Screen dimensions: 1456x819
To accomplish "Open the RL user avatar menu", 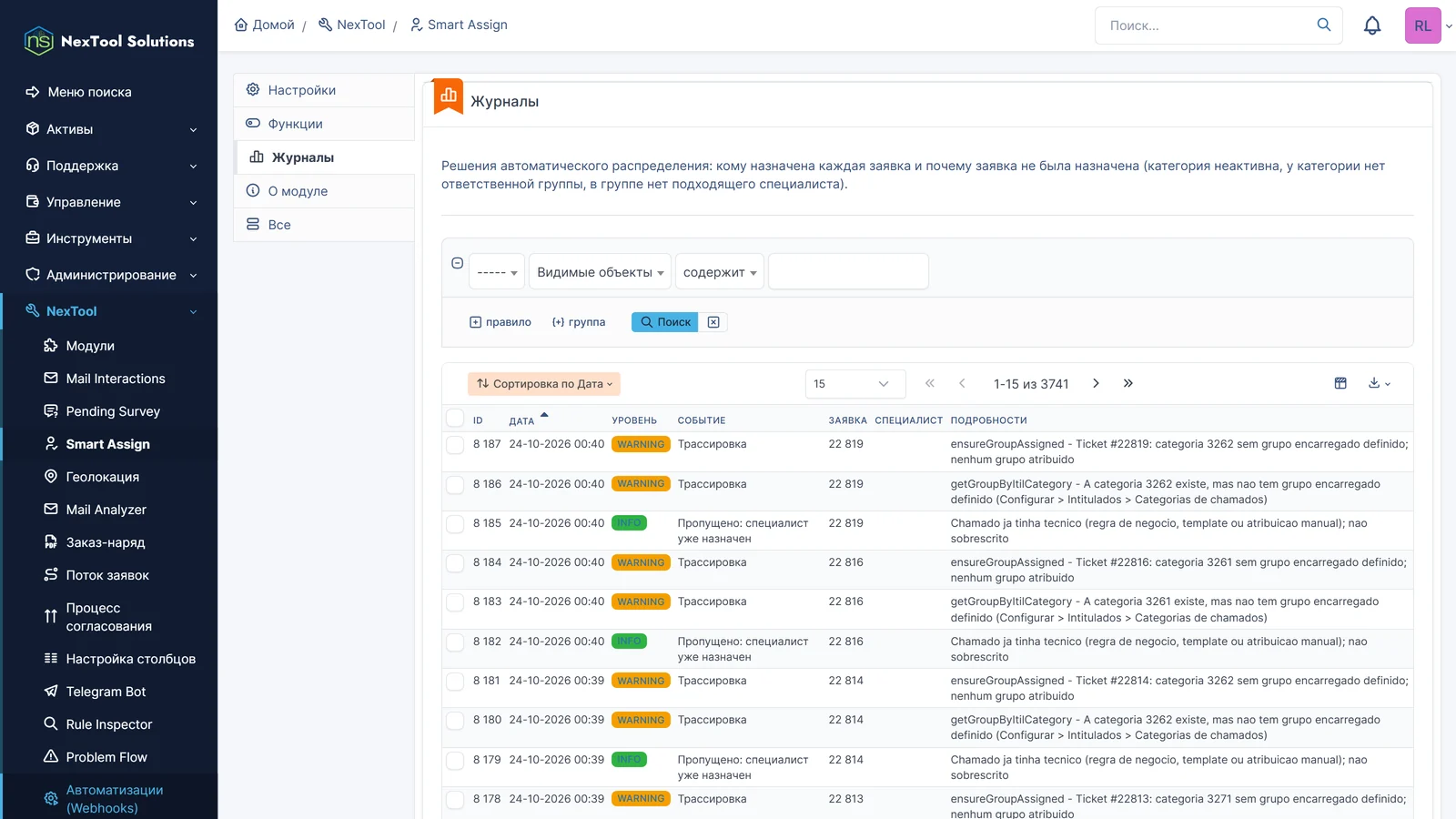I will click(x=1423, y=25).
